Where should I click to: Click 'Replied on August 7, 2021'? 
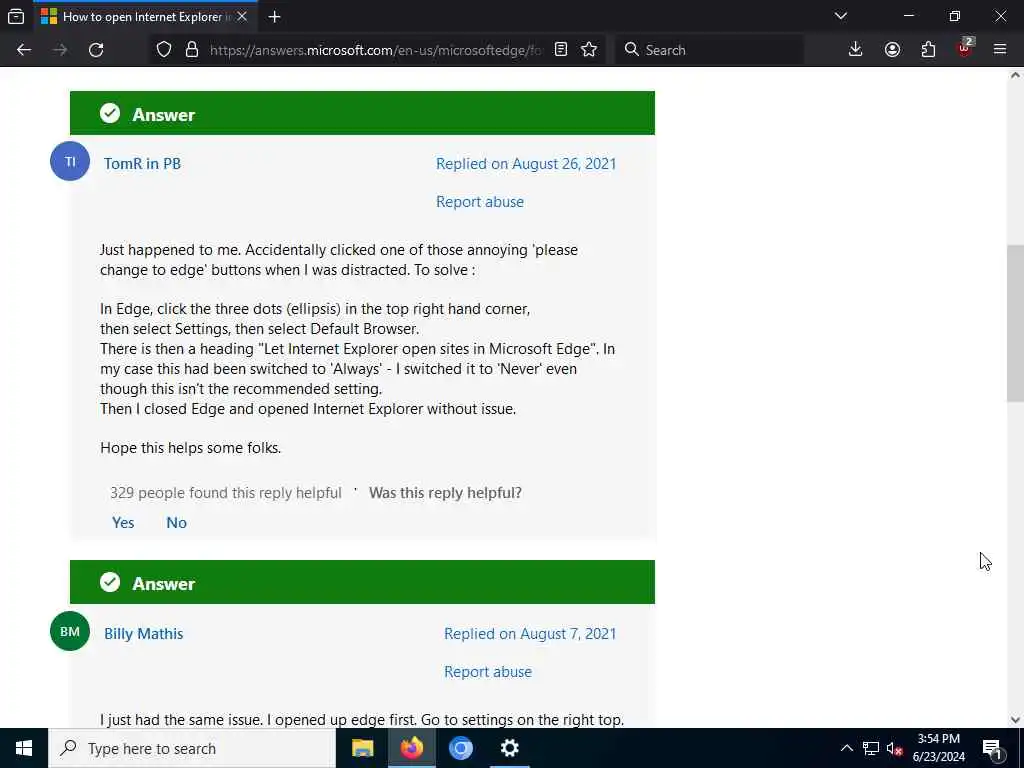[x=530, y=633]
